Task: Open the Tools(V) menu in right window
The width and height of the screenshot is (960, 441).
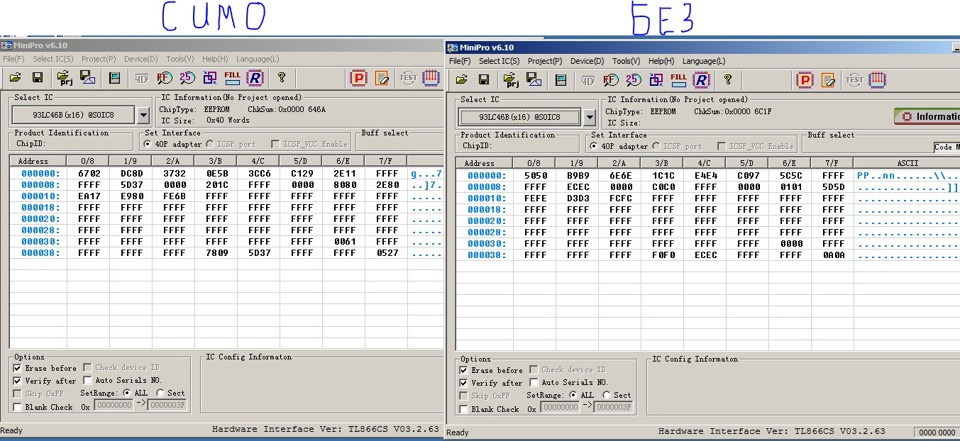Action: tap(626, 61)
